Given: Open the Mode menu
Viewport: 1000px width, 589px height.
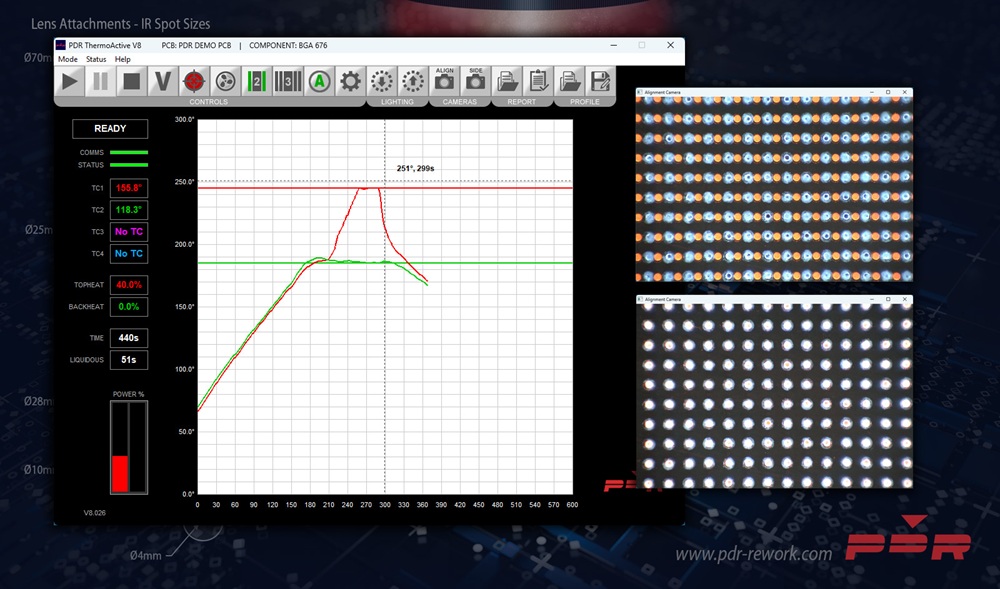Looking at the screenshot, I should tap(67, 60).
